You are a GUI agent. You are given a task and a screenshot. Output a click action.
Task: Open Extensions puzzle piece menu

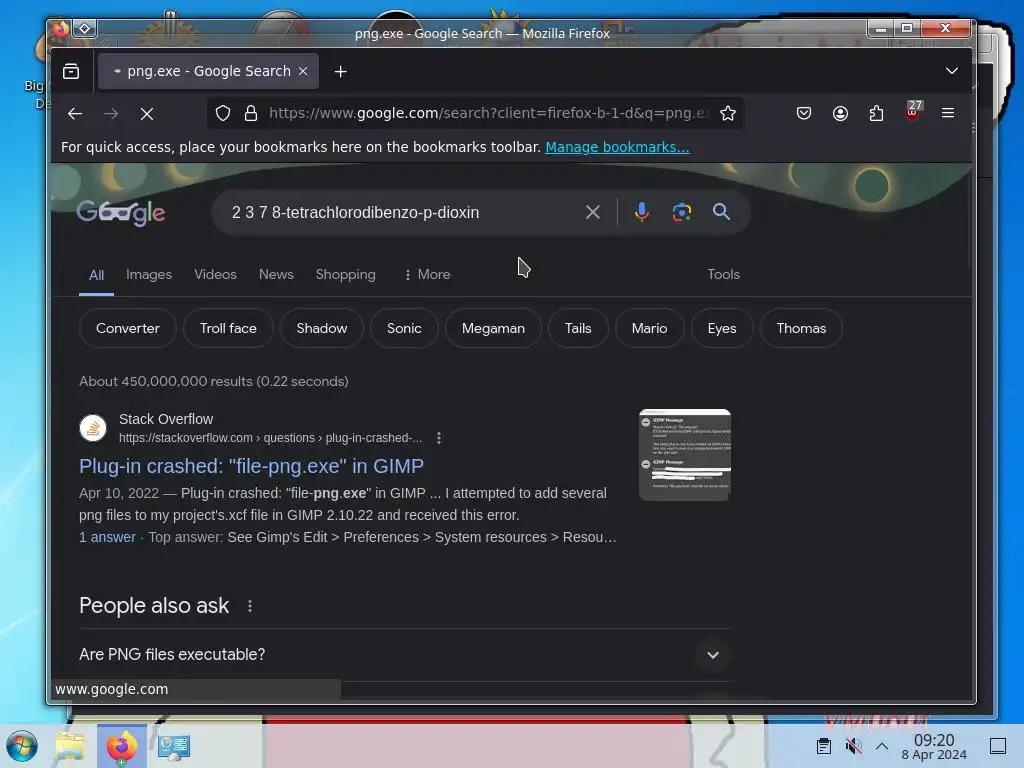(876, 113)
